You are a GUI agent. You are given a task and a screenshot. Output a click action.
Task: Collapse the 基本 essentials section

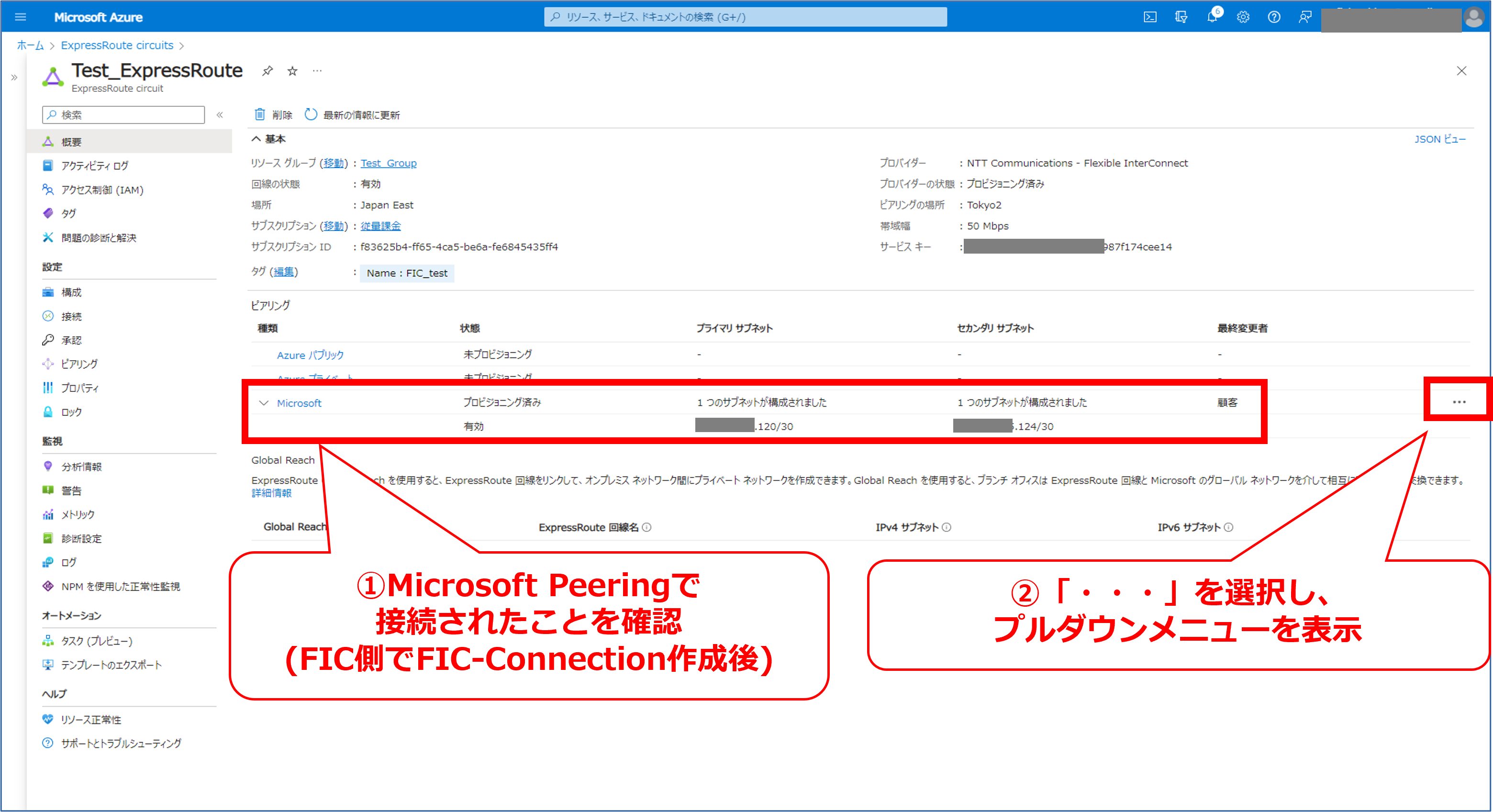click(256, 139)
